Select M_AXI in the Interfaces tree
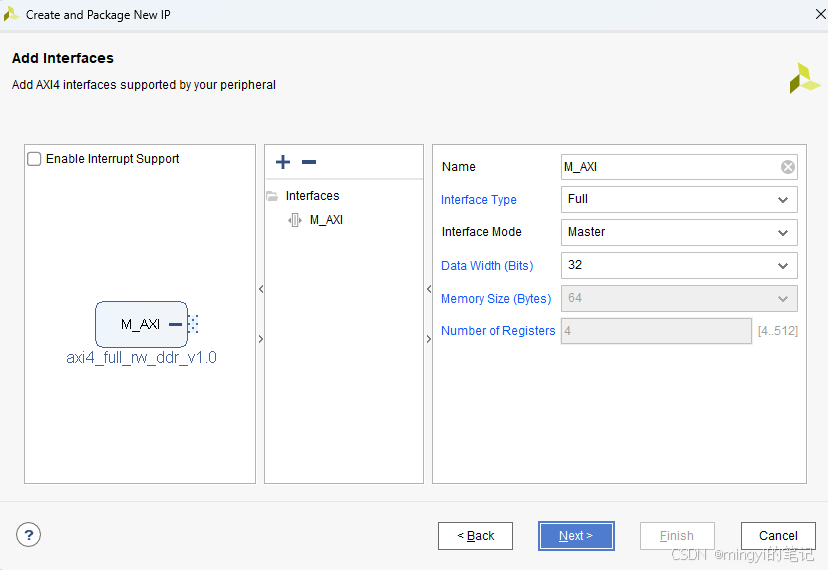This screenshot has width=828, height=570. [326, 220]
